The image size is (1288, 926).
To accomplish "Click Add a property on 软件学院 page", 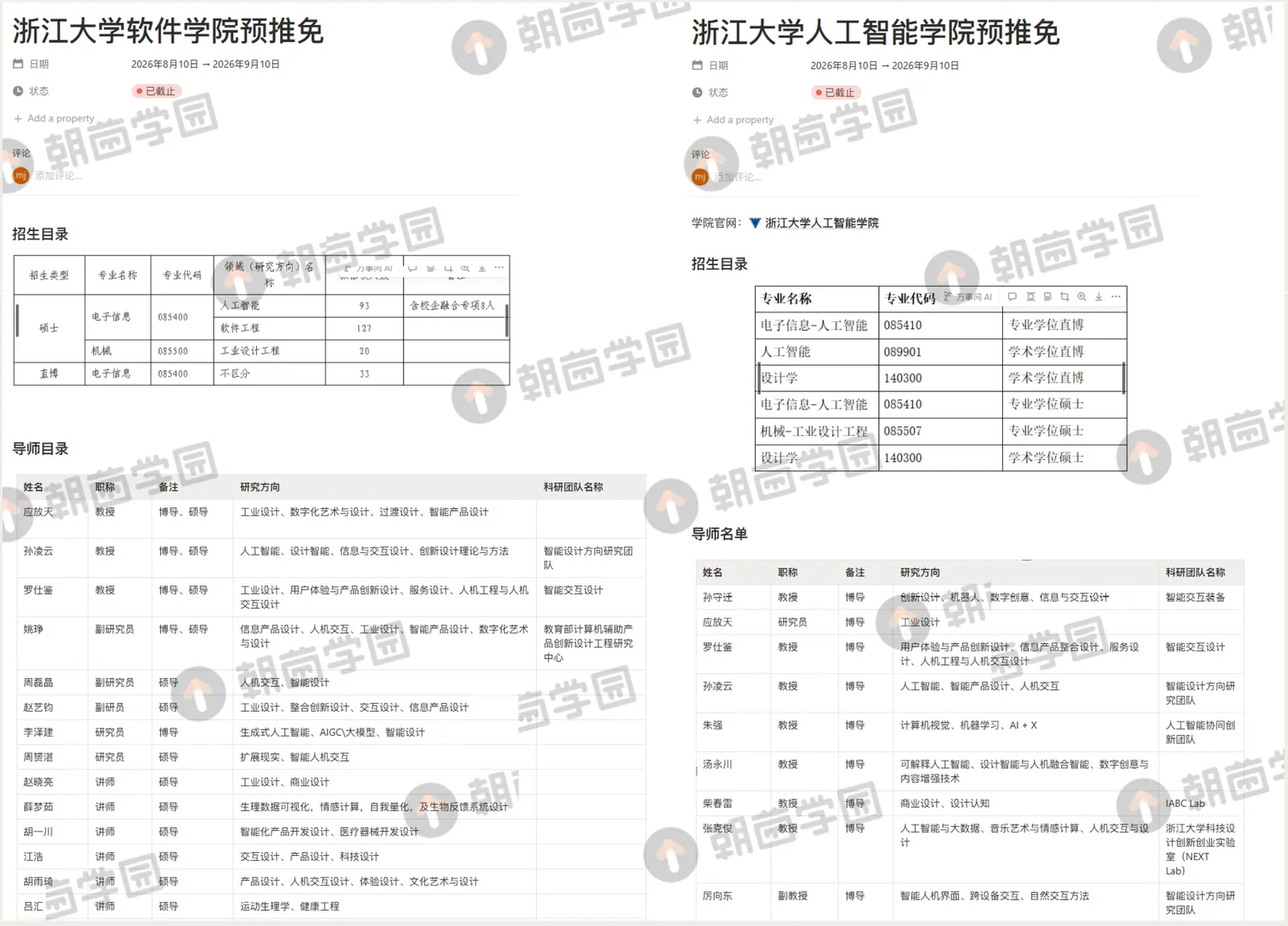I will click(54, 118).
